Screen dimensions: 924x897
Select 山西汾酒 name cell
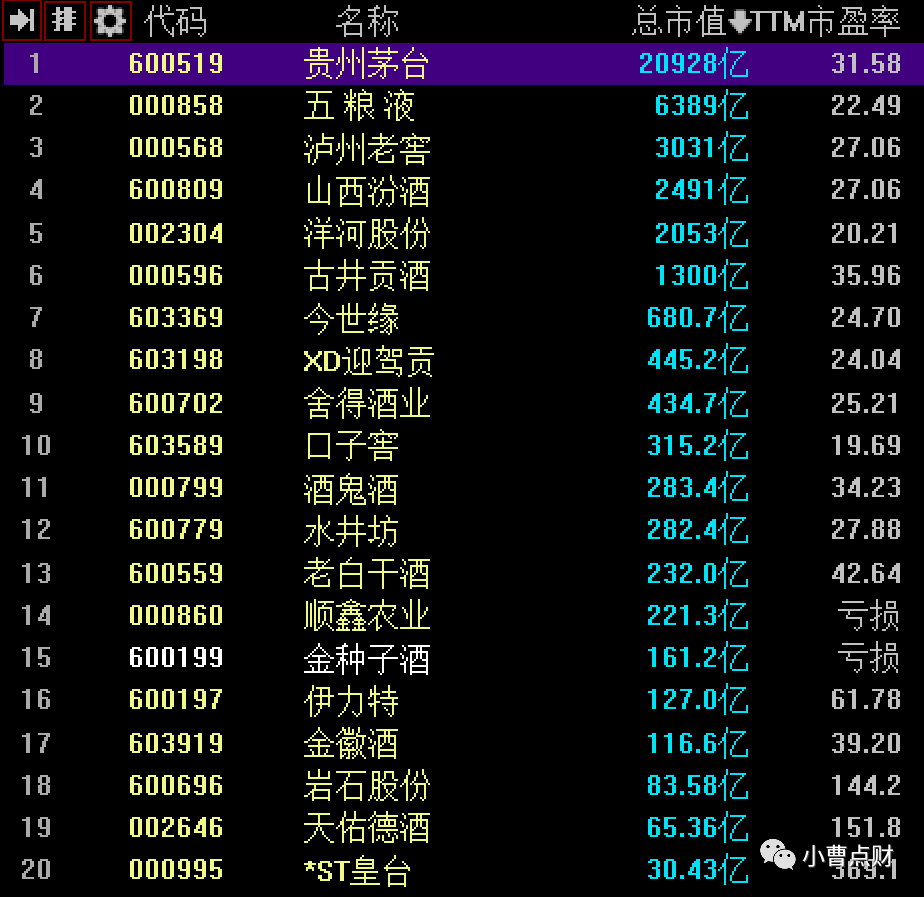pos(367,190)
